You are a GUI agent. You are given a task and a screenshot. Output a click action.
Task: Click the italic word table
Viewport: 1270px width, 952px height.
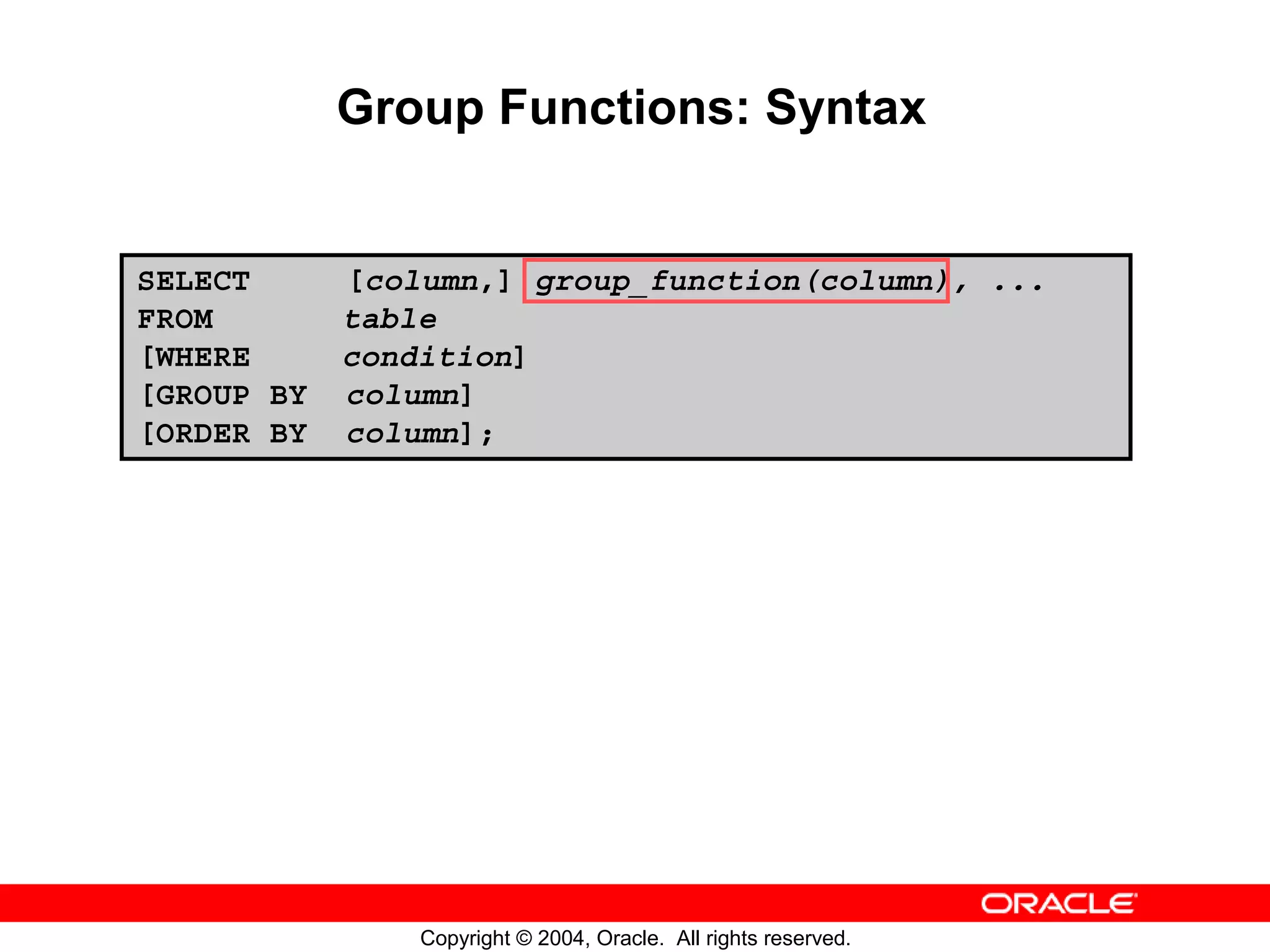coord(391,320)
